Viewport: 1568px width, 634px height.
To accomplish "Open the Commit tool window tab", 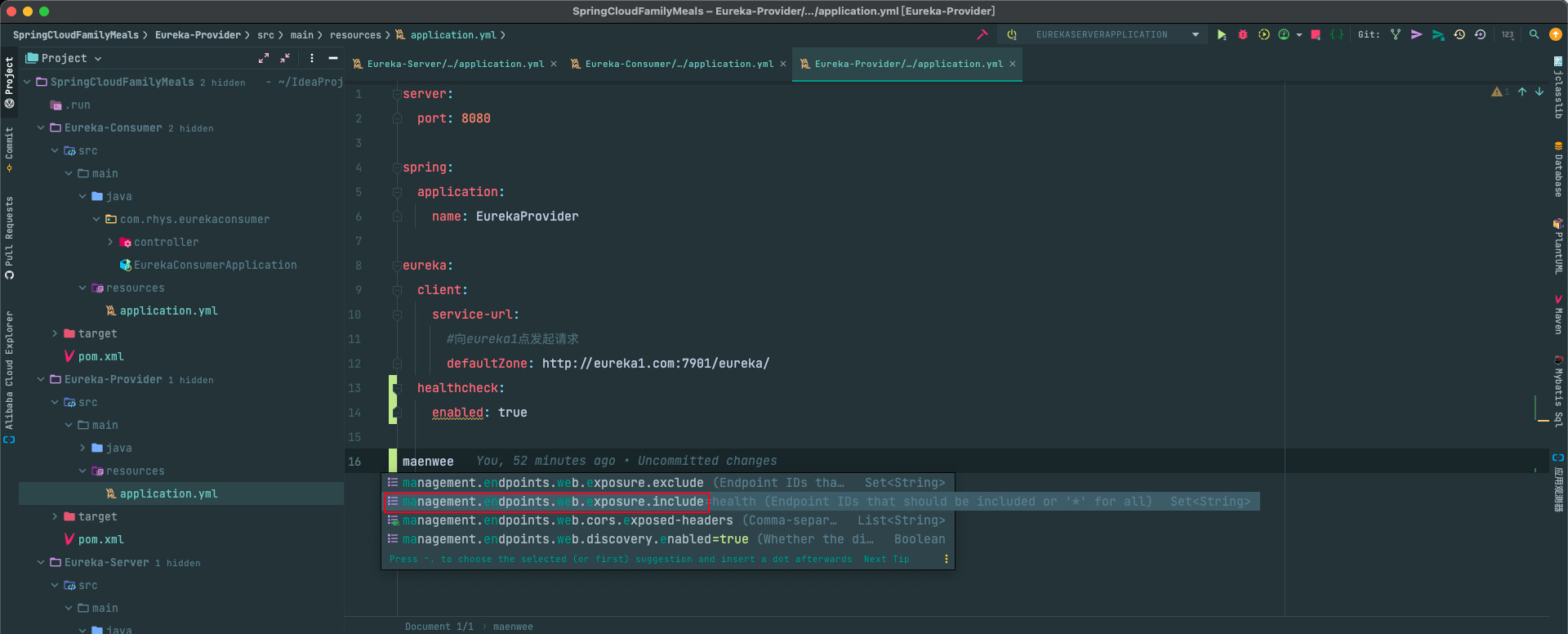I will [x=9, y=149].
